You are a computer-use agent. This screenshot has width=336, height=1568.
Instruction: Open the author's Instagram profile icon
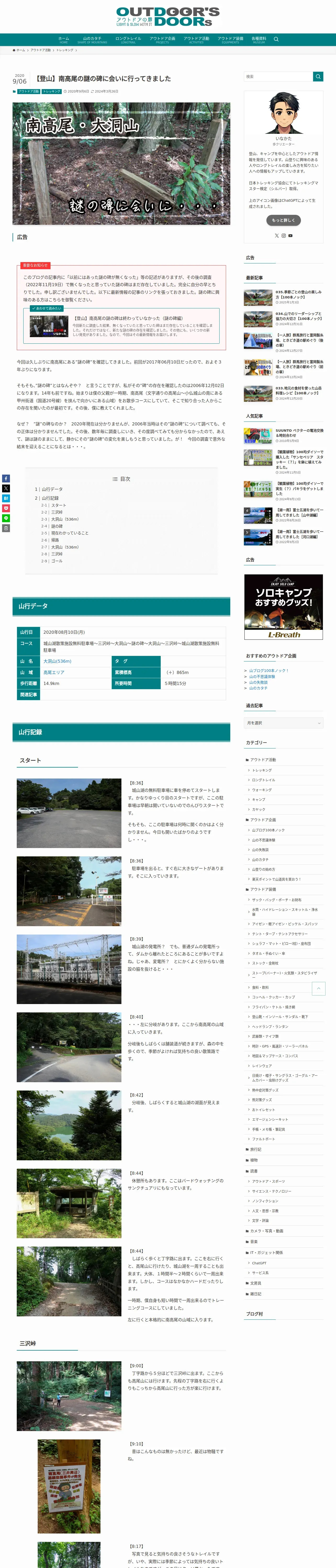tap(284, 235)
